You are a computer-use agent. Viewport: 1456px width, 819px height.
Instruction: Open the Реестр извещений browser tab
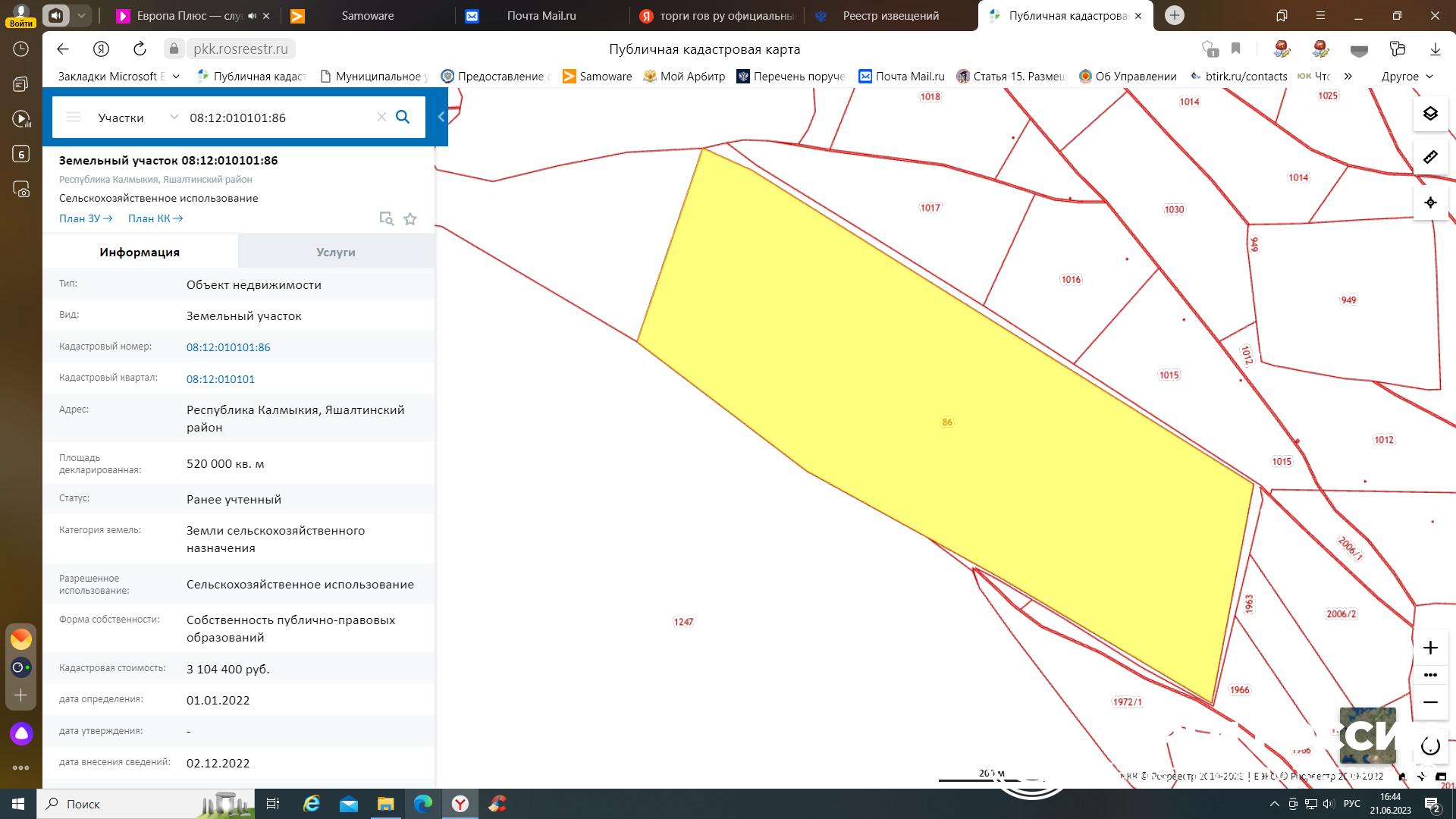(x=890, y=15)
